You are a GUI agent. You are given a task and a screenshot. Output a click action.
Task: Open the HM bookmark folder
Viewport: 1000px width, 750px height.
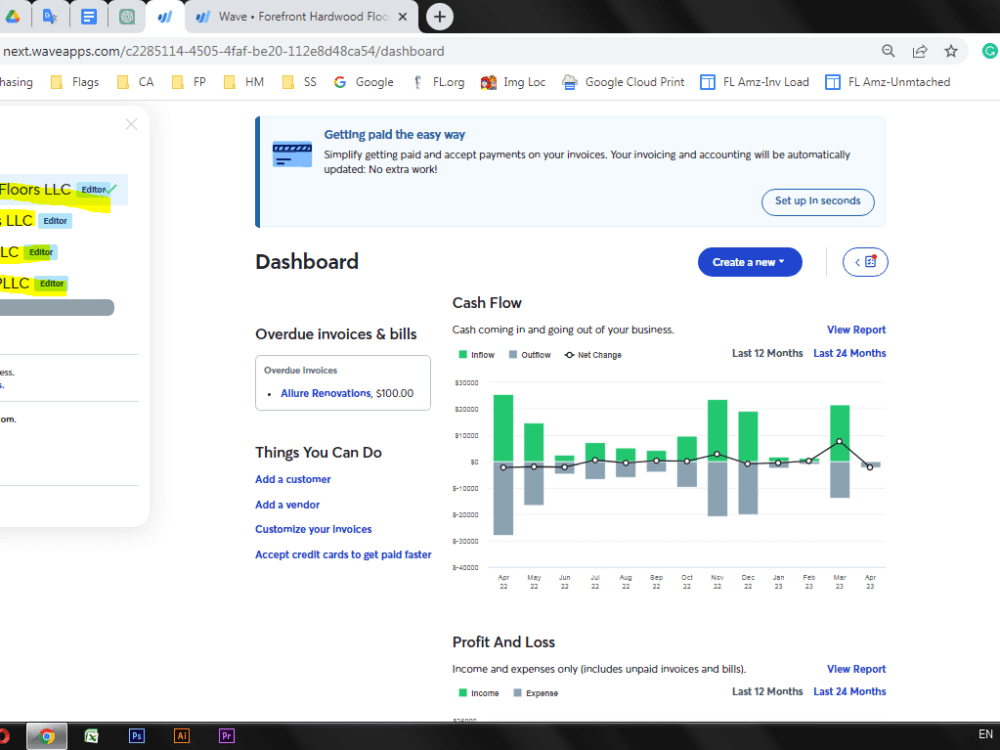244,82
